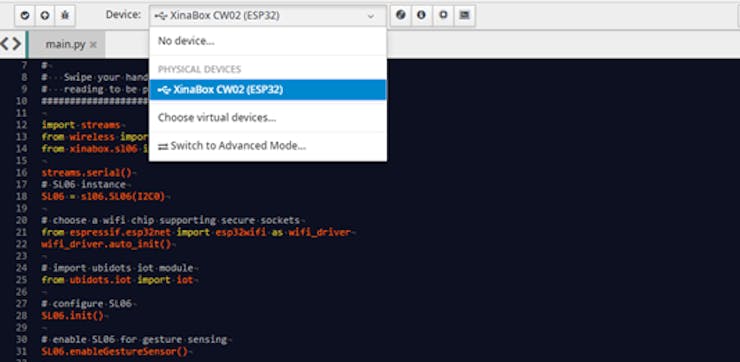Start debugging with the bug icon
Image resolution: width=740 pixels, height=362 pixels.
coord(65,15)
